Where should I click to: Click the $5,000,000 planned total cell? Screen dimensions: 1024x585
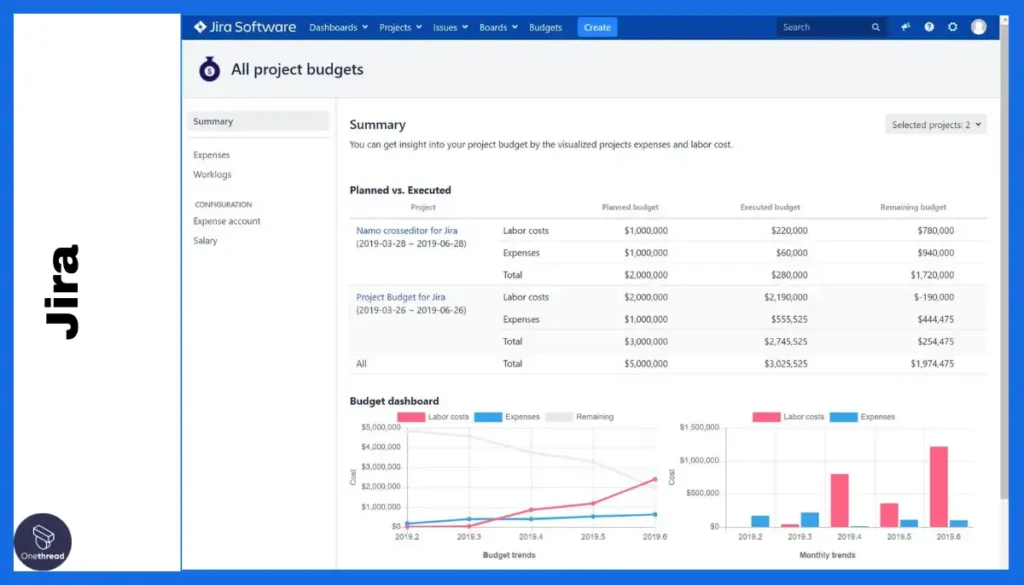coord(646,364)
